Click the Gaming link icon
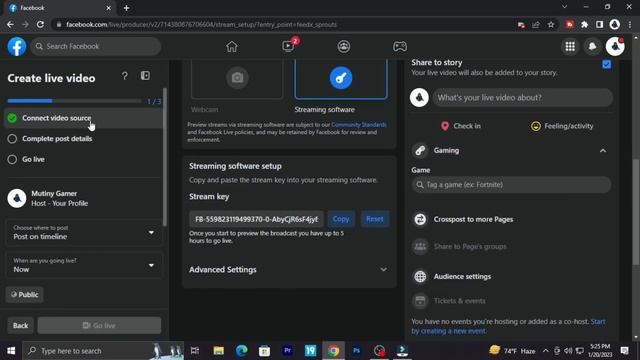Screen dimensions: 640x360 pyautogui.click(x=420, y=151)
